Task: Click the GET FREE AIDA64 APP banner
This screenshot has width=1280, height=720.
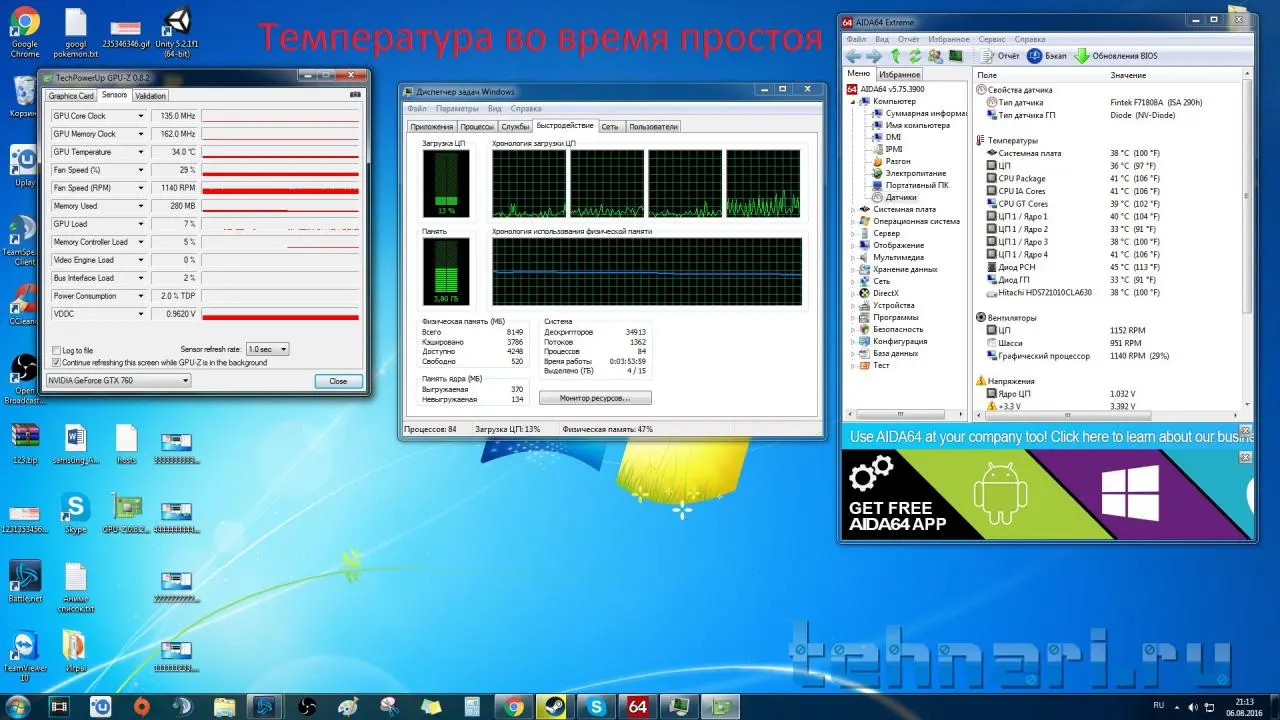Action: (x=1046, y=495)
